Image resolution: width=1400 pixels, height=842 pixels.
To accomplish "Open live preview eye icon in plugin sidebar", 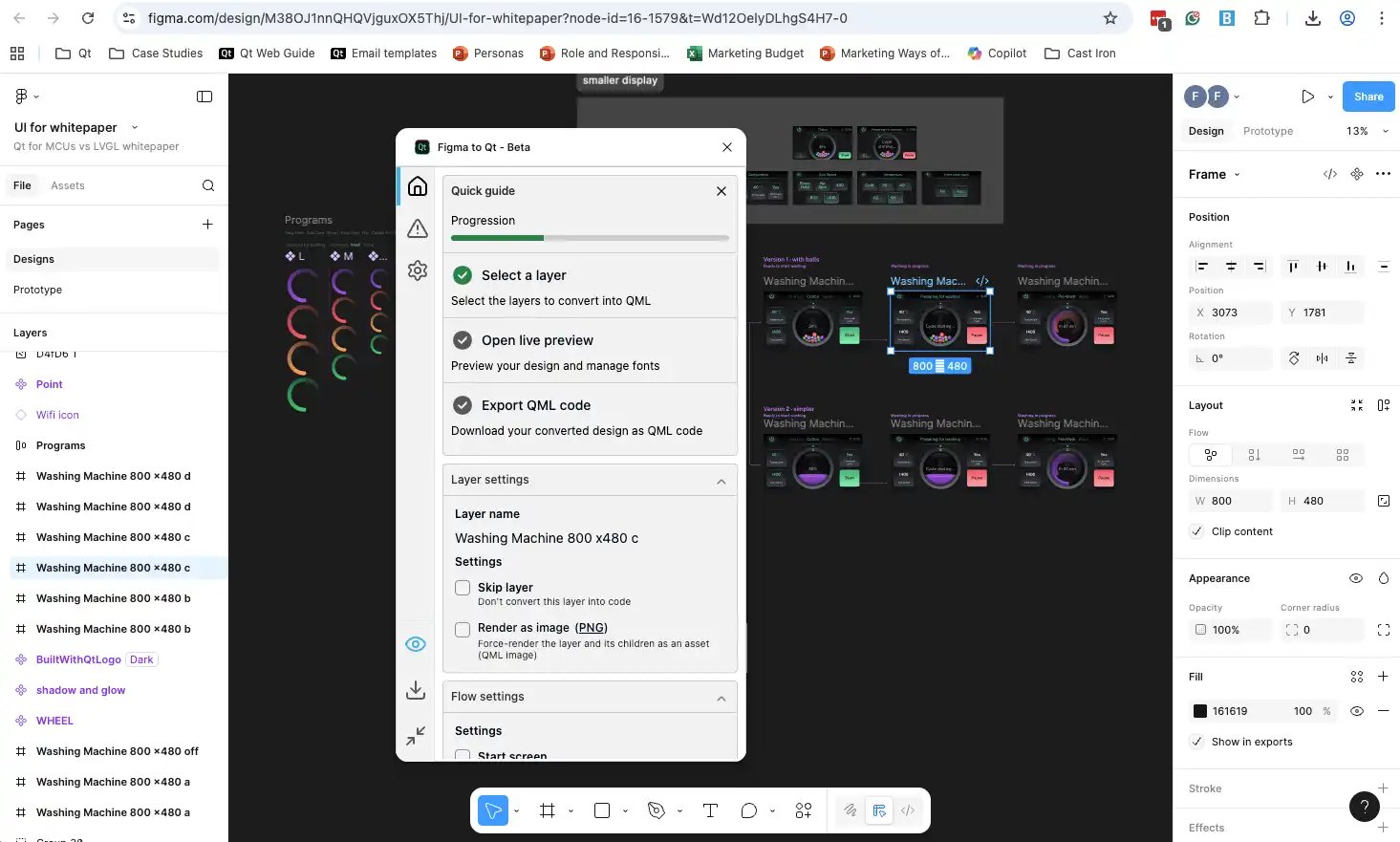I will pyautogui.click(x=416, y=643).
